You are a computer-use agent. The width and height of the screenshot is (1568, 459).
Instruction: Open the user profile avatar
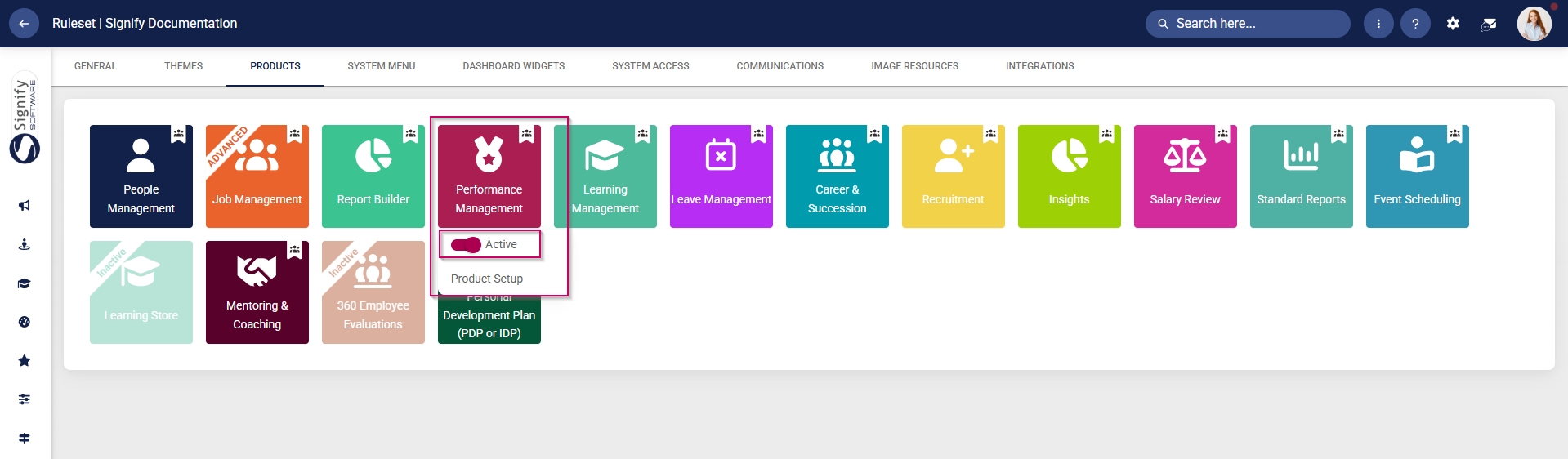point(1534,24)
